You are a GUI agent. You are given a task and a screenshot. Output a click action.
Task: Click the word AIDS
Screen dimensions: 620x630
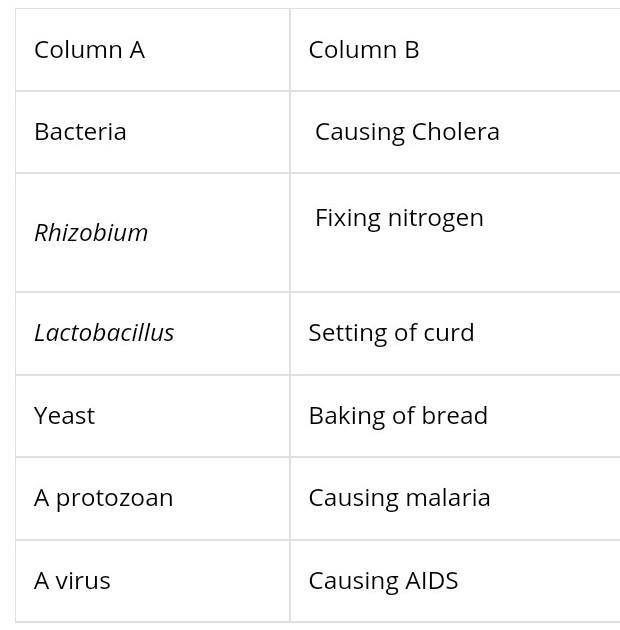(x=430, y=581)
